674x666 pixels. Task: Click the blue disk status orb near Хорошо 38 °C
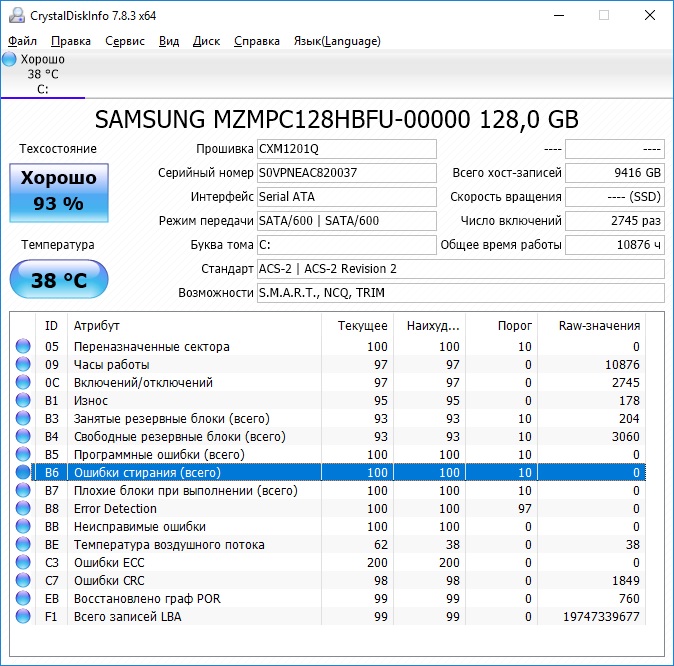click(9, 59)
